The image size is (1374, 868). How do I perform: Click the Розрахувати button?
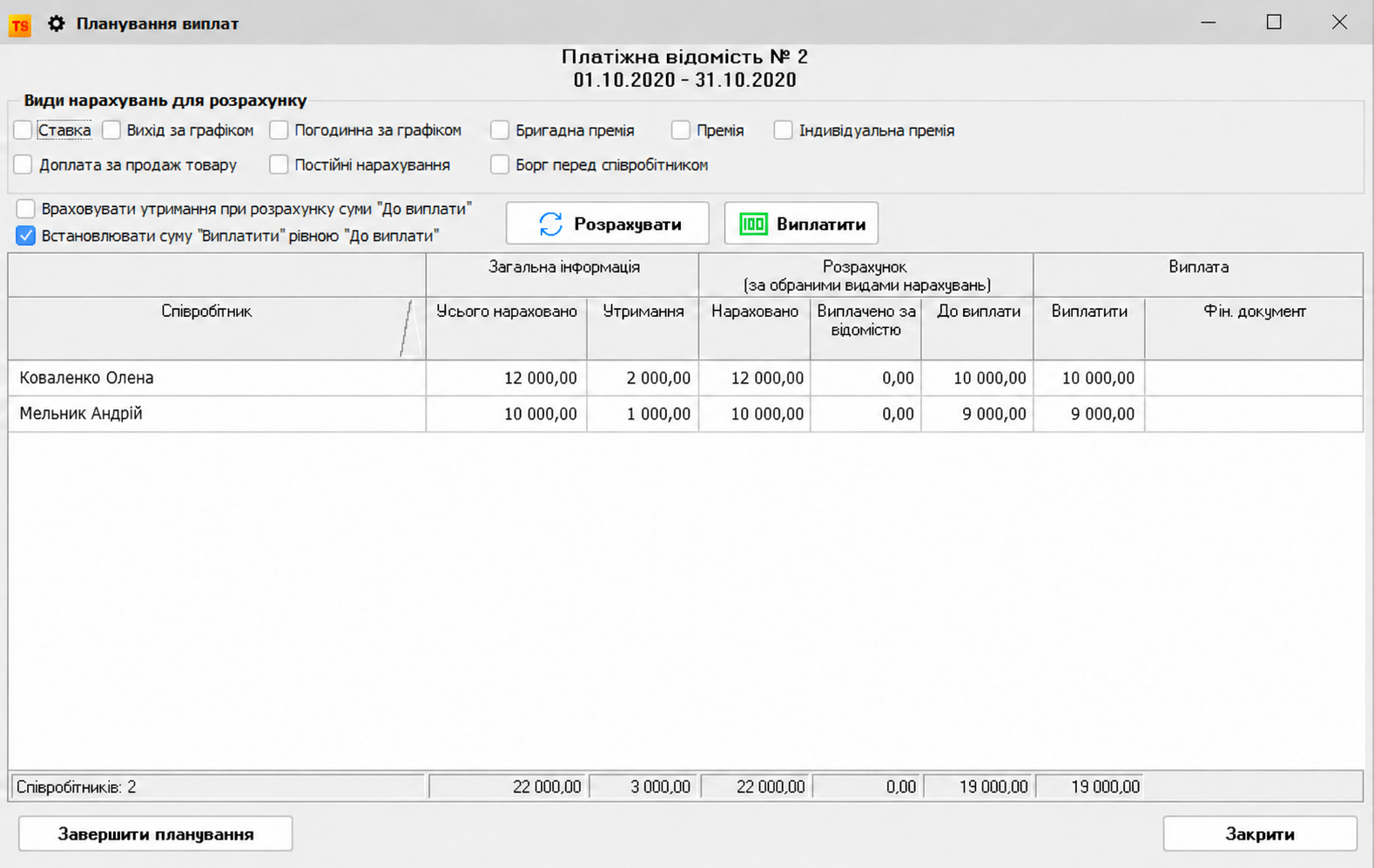point(608,224)
